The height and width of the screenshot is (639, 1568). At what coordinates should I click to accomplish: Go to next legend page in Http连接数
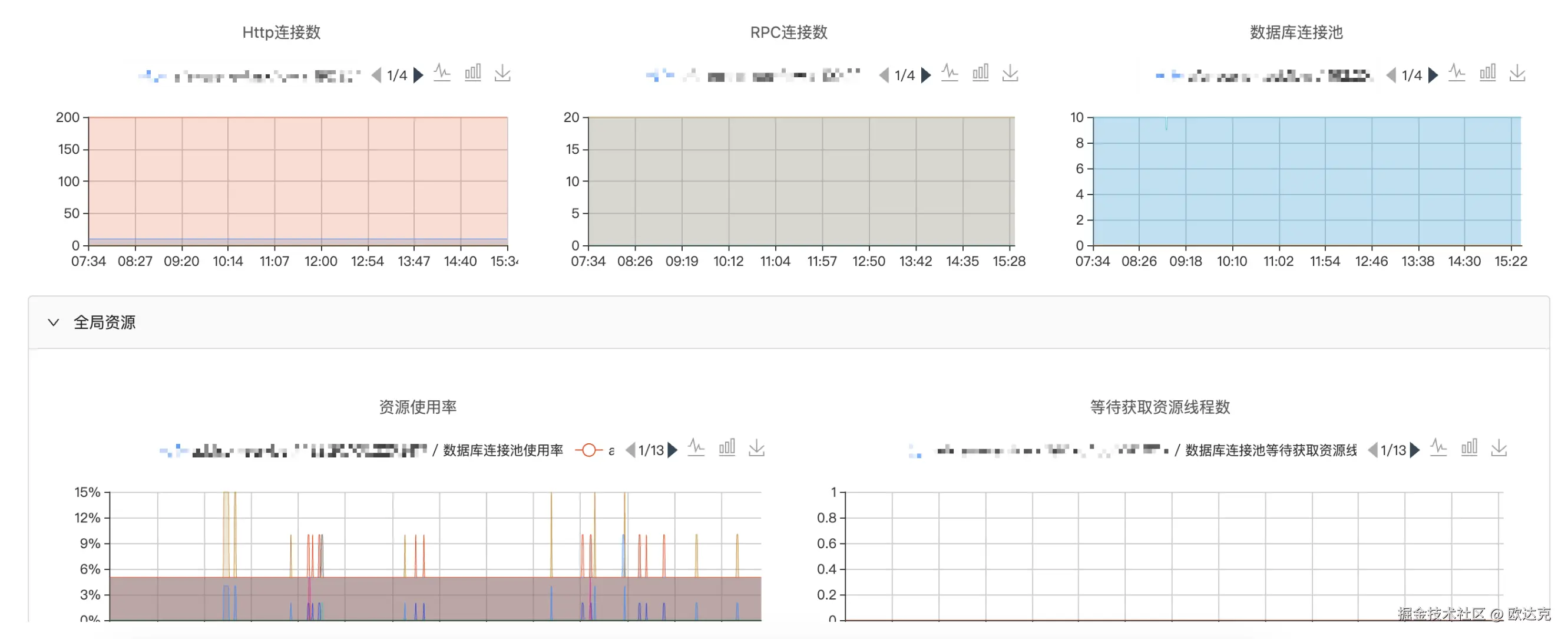(418, 75)
